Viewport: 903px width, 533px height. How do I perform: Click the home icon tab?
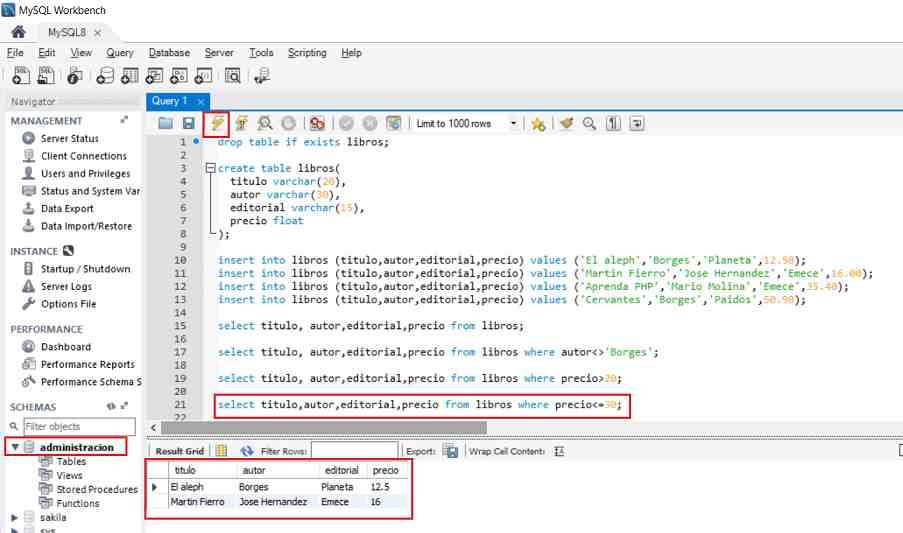17,32
